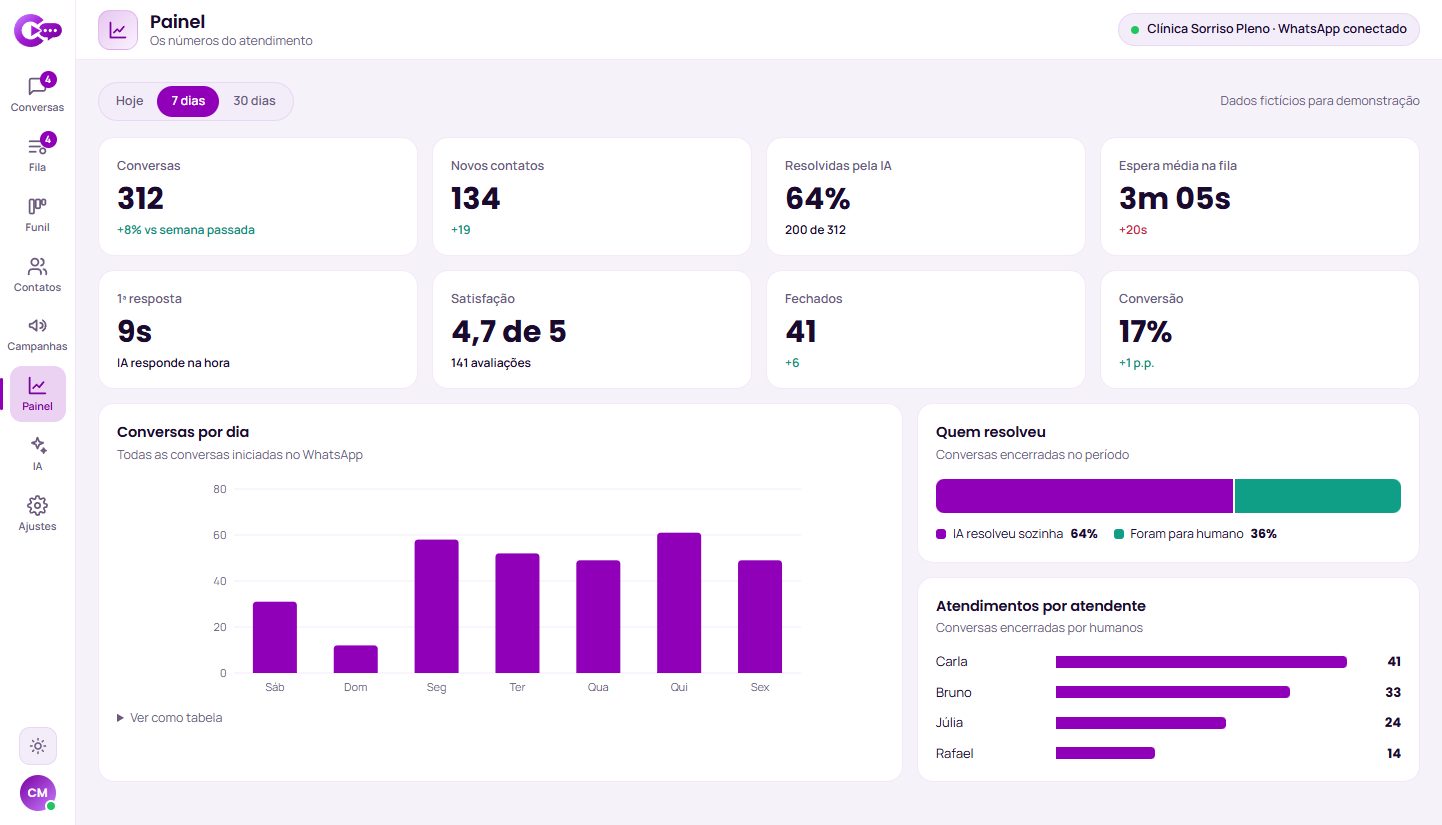Select the 7 dias period tab
This screenshot has height=825, width=1442.
188,101
